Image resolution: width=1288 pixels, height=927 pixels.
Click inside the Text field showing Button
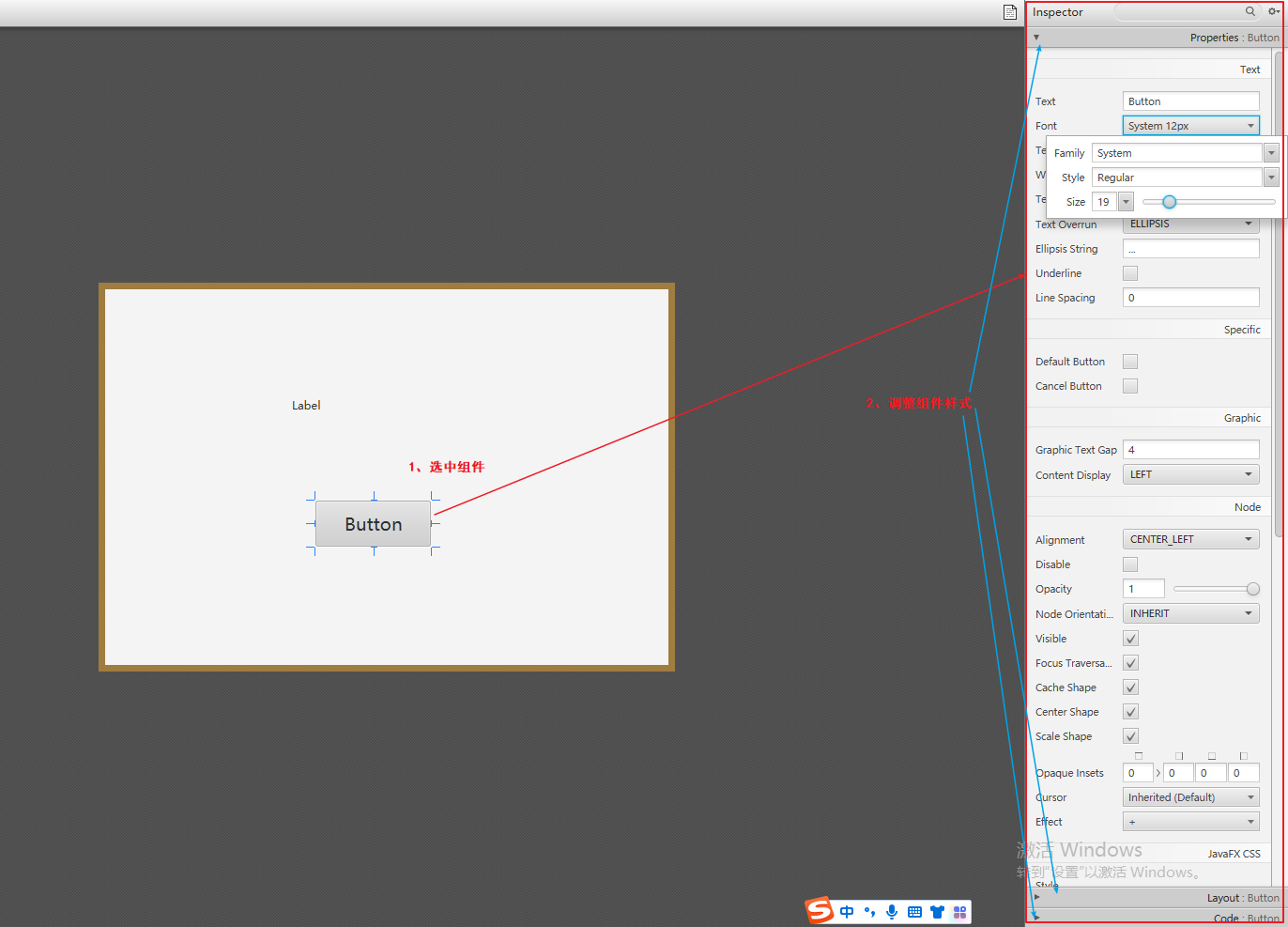coord(1190,100)
